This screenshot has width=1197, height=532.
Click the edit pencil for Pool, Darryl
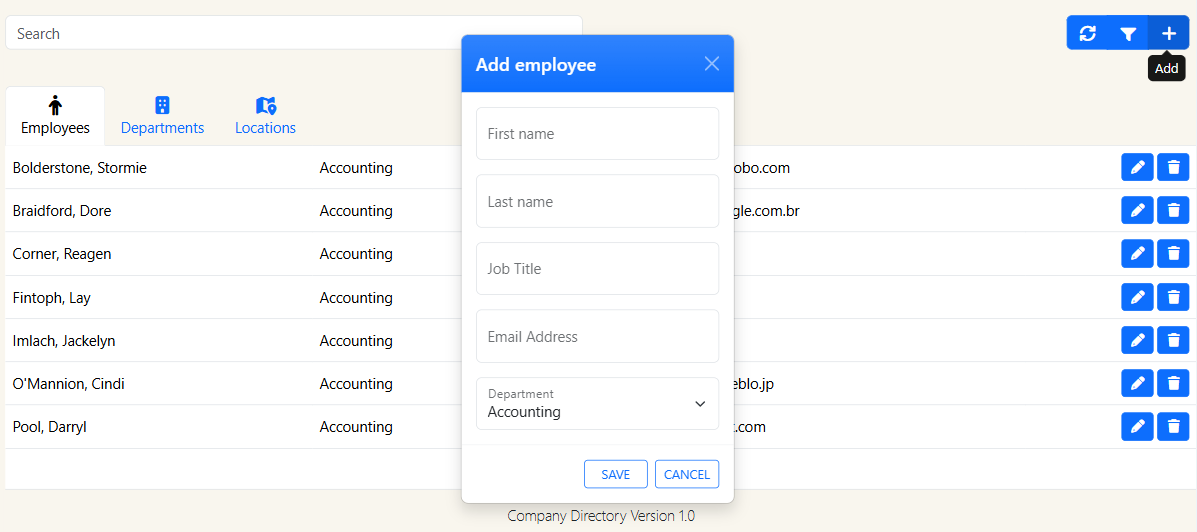coord(1137,427)
